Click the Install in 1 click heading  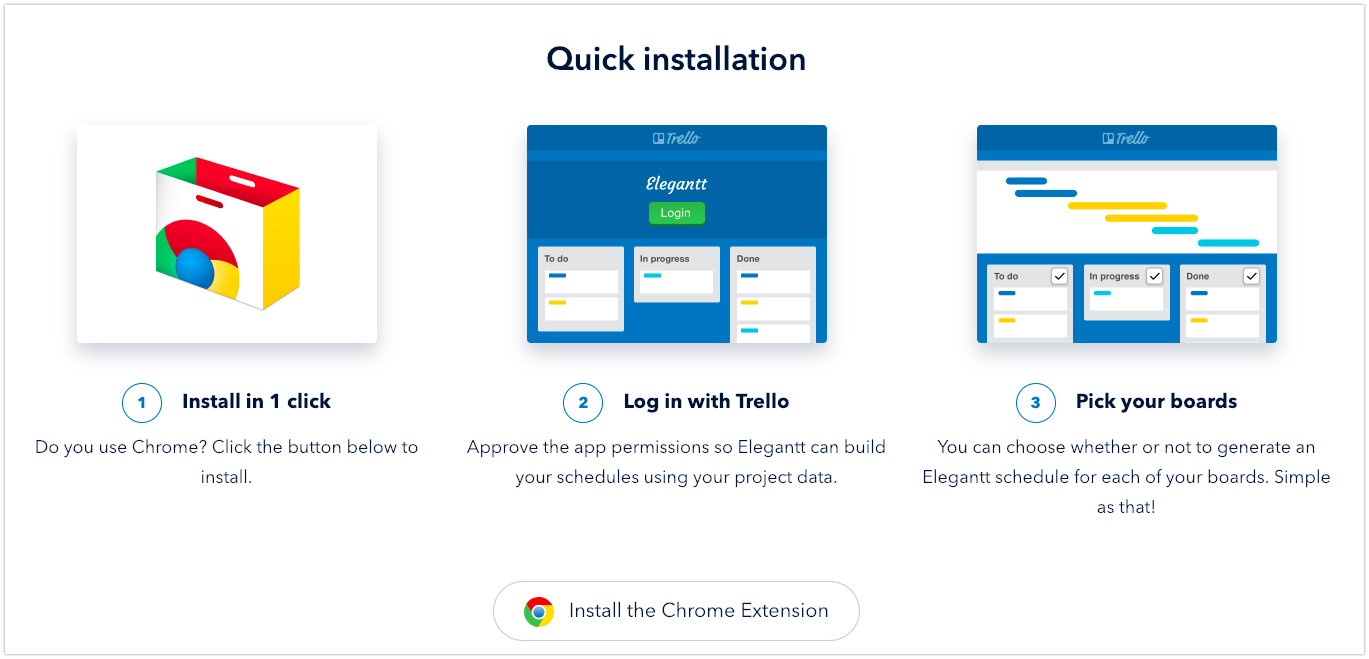(256, 402)
